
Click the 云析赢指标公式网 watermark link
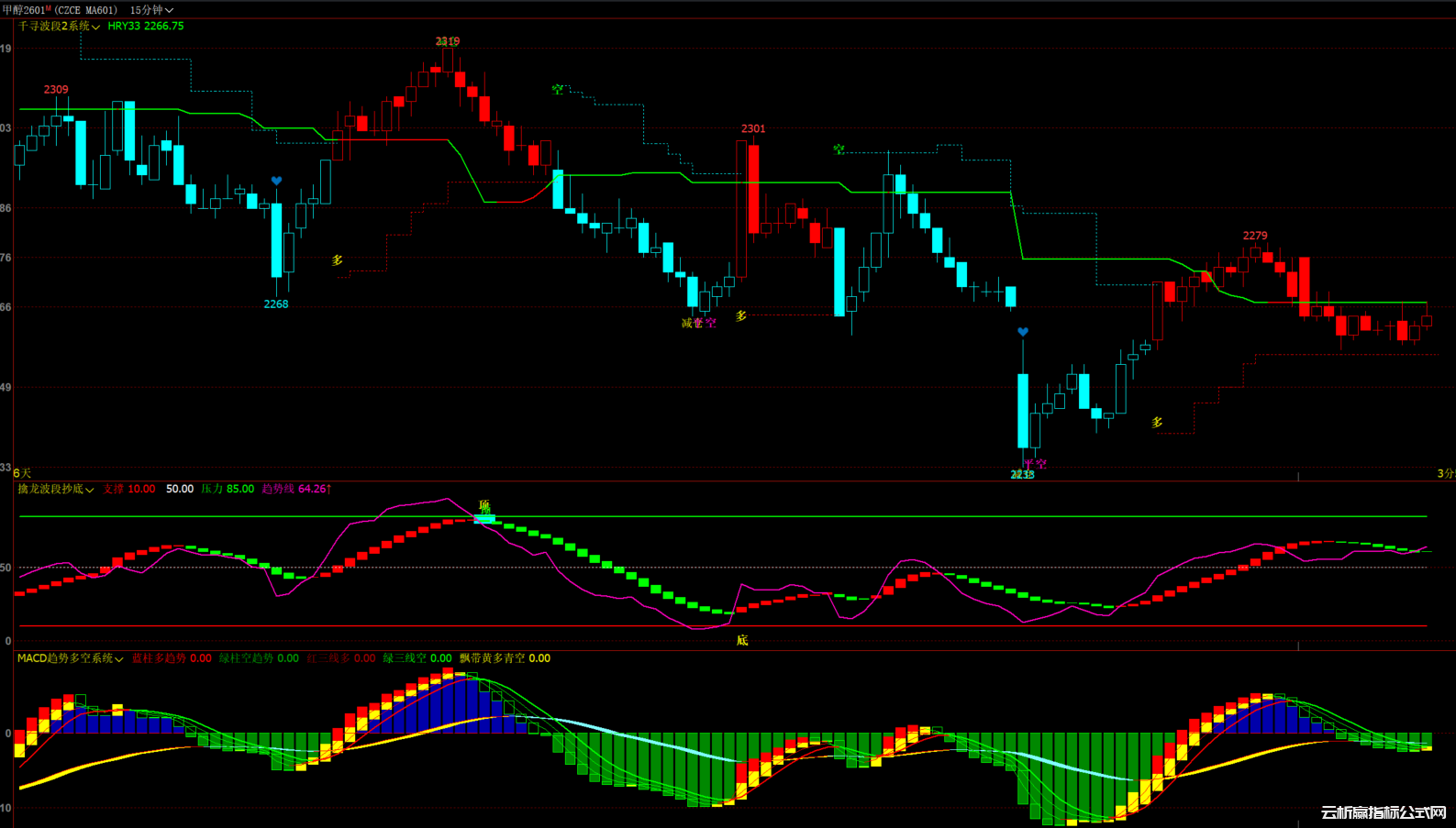tap(1383, 812)
